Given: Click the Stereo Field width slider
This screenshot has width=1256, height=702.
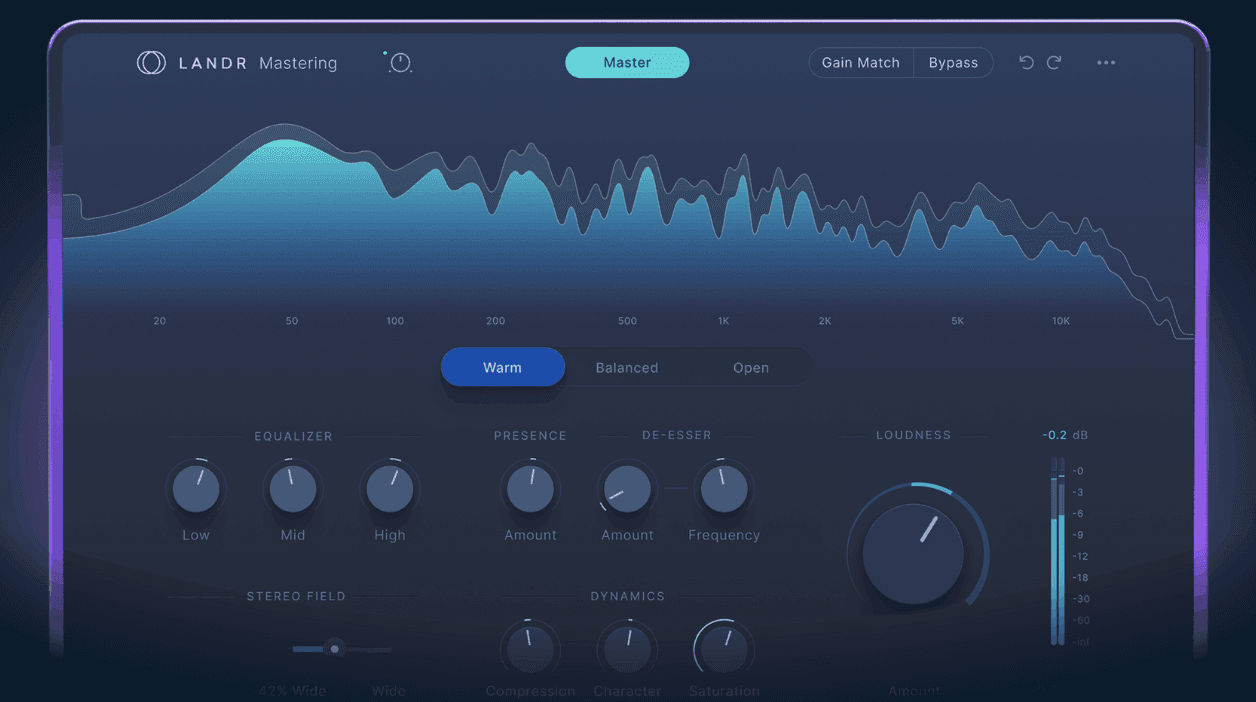Looking at the screenshot, I should 335,648.
